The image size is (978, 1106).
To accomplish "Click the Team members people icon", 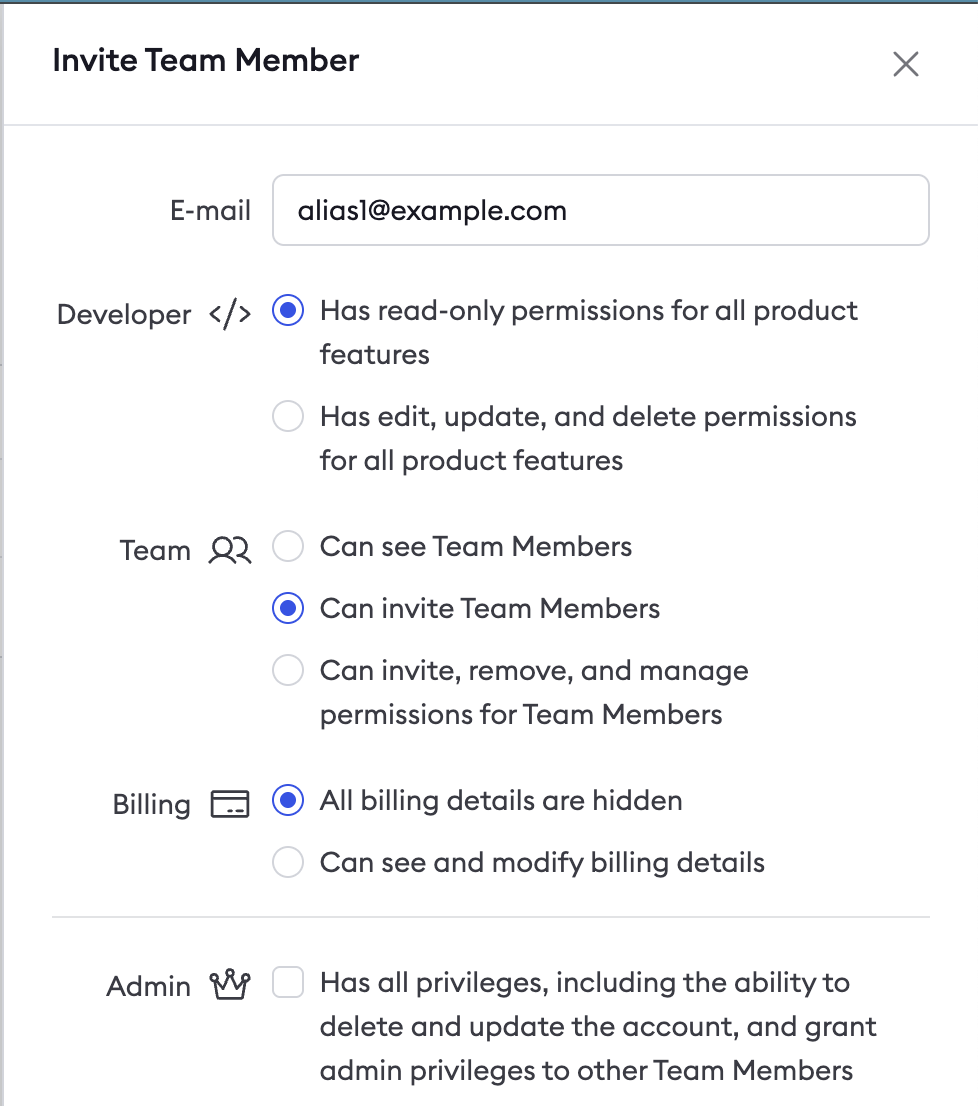I will coord(230,550).
